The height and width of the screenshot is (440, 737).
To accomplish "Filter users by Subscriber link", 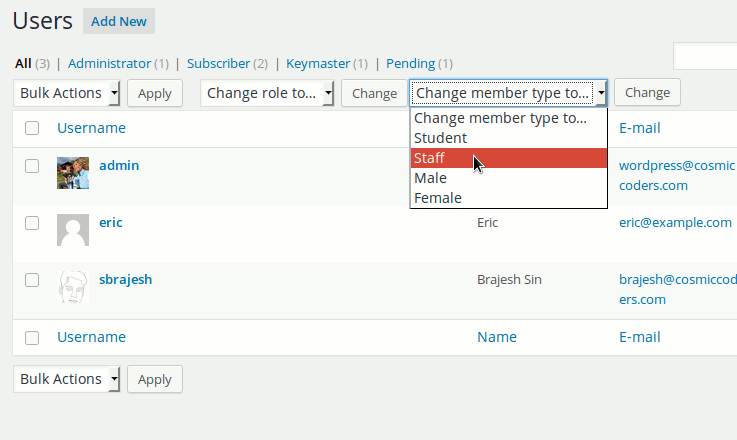I will tap(218, 63).
